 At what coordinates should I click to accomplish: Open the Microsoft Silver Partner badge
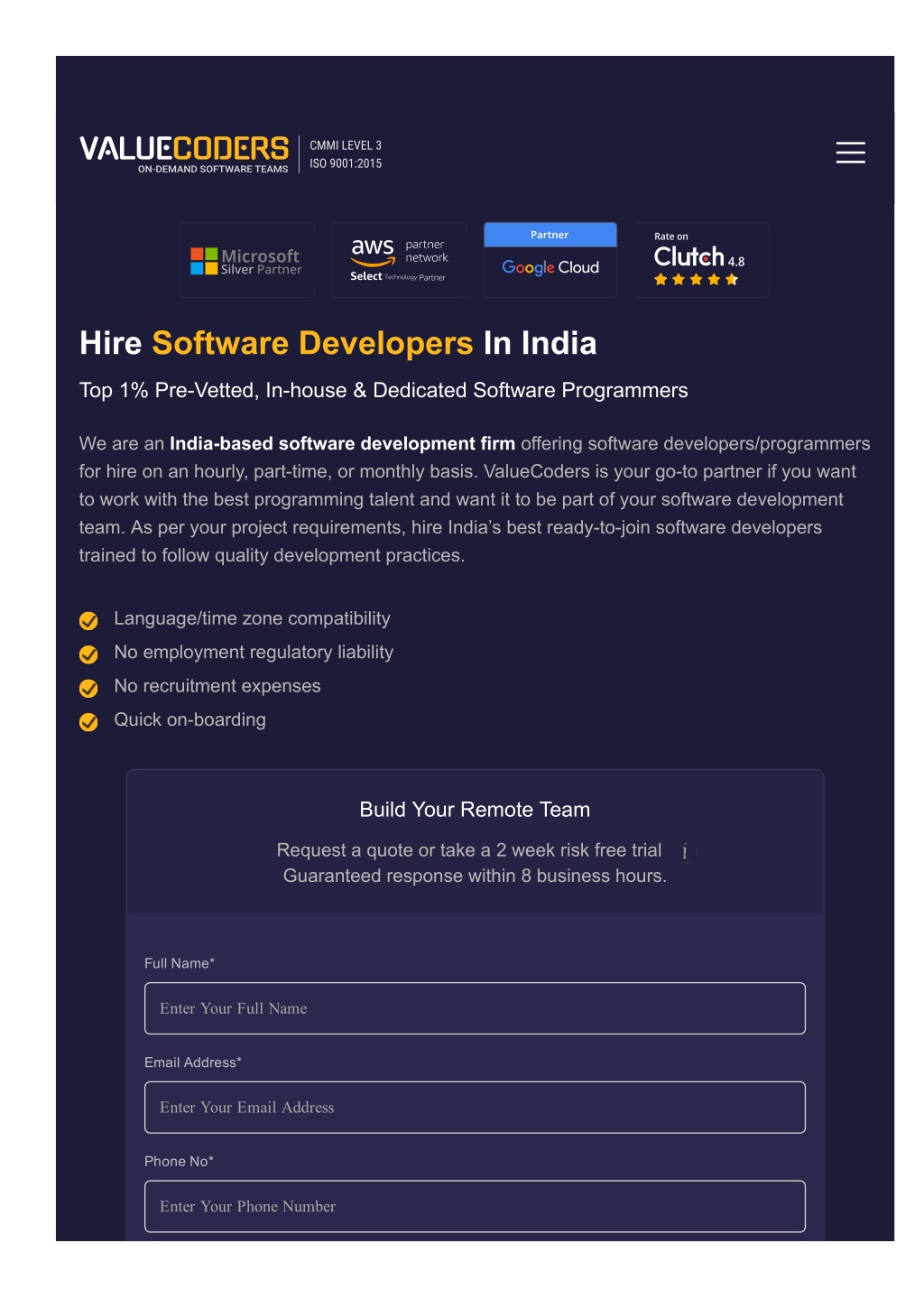[246, 260]
